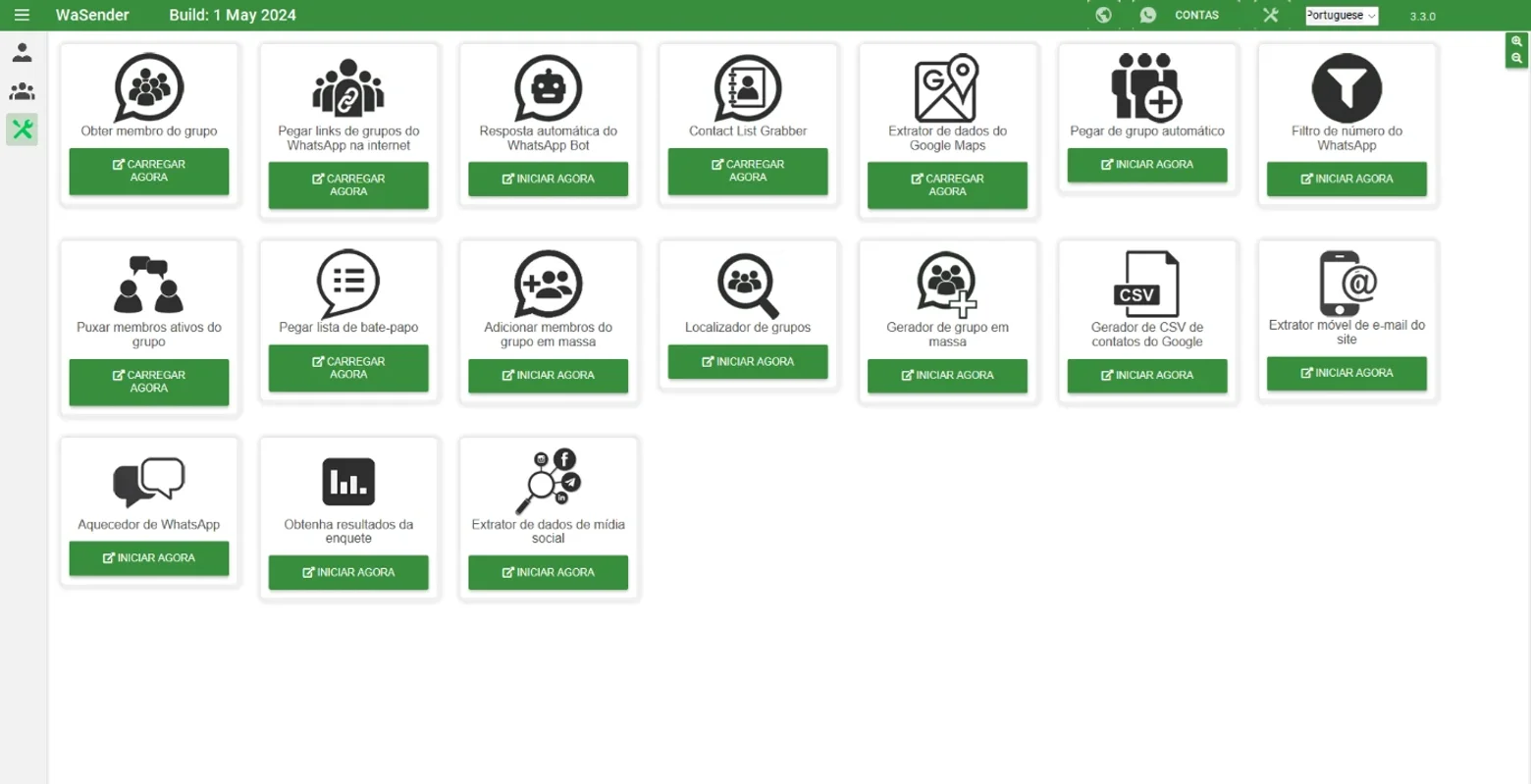Screen dimensions: 1531x784
Task: Click INICIAR AGORA for Gerador de CSV
Action: pos(1147,376)
